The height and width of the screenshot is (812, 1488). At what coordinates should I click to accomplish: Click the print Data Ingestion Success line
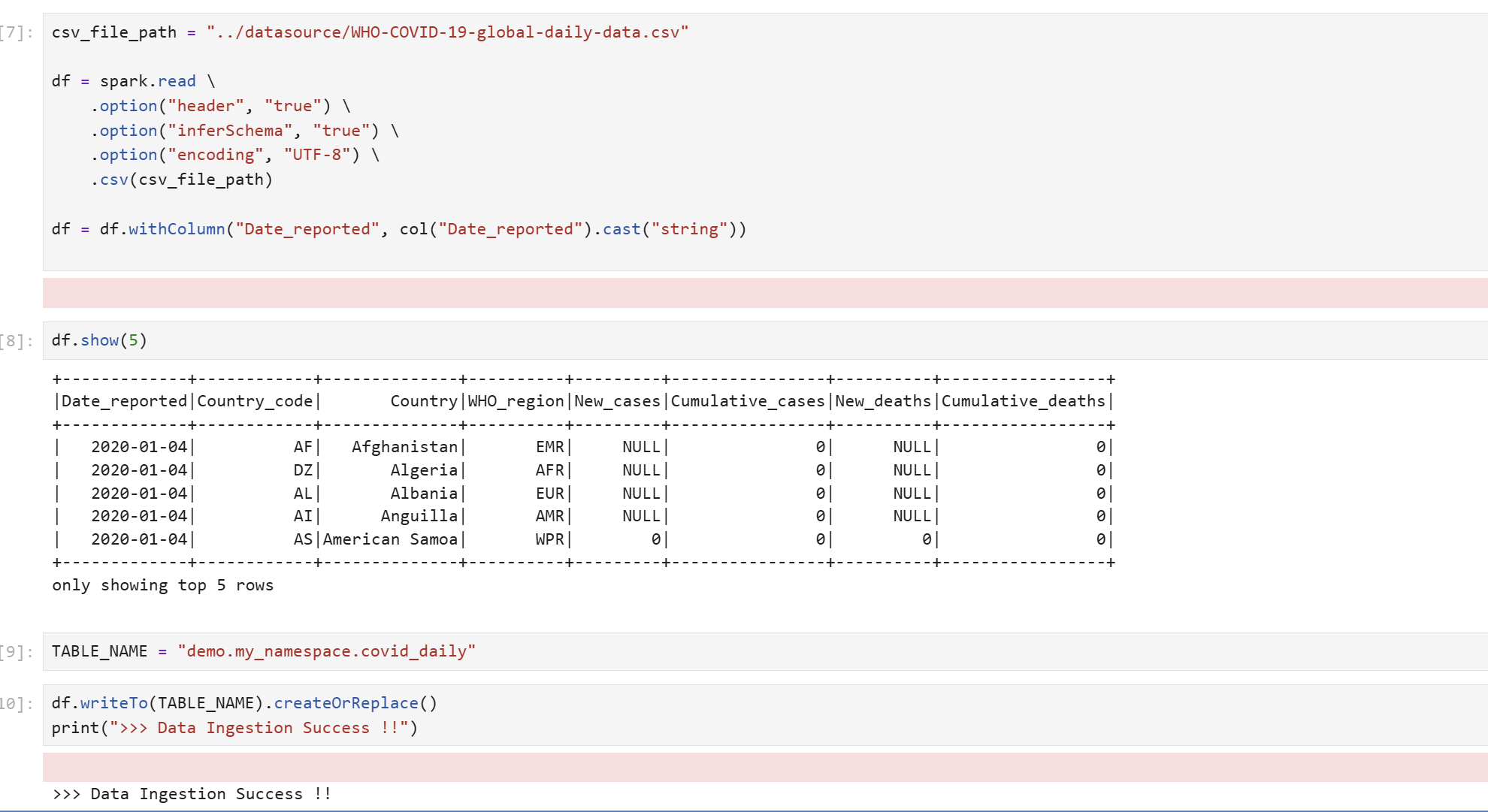pos(234,728)
